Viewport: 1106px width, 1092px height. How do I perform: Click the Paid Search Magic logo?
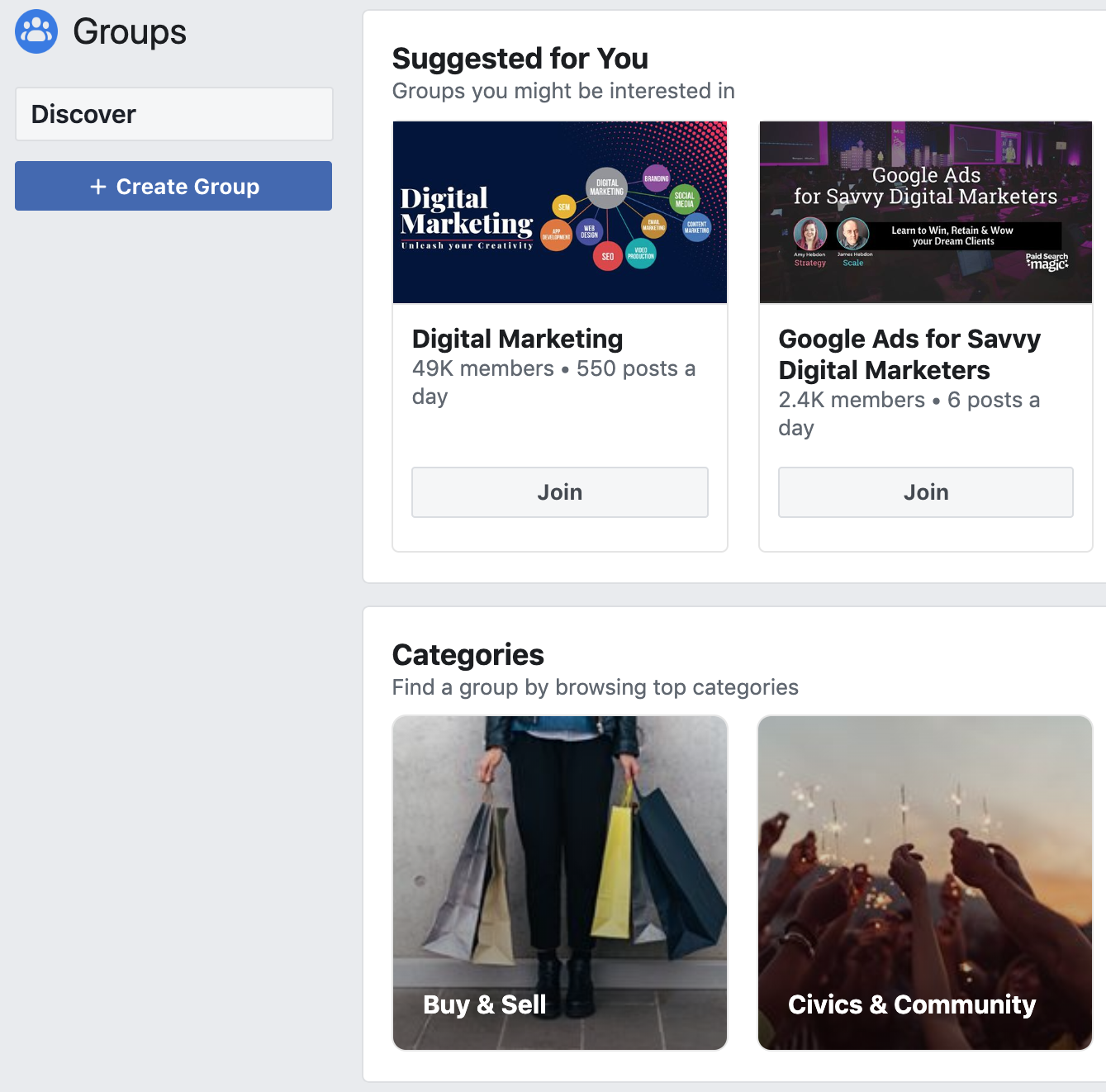point(1047,262)
